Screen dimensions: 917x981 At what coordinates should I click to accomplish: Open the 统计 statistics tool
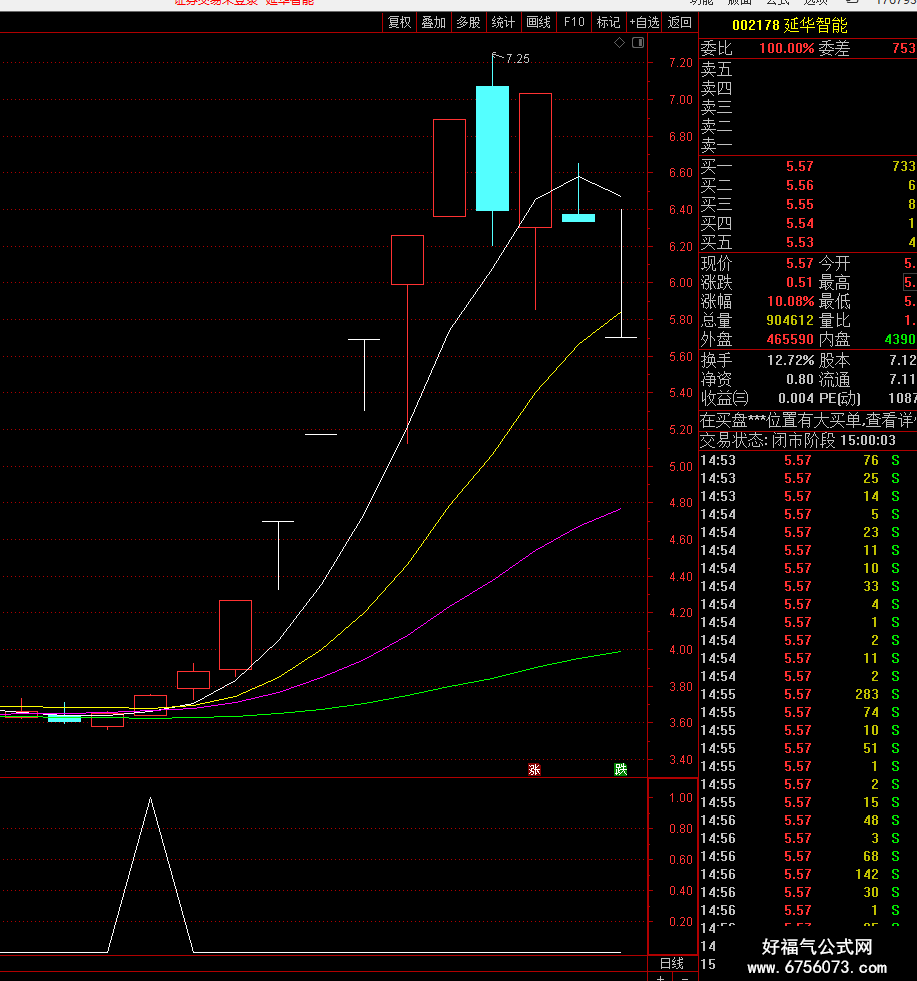tap(503, 23)
